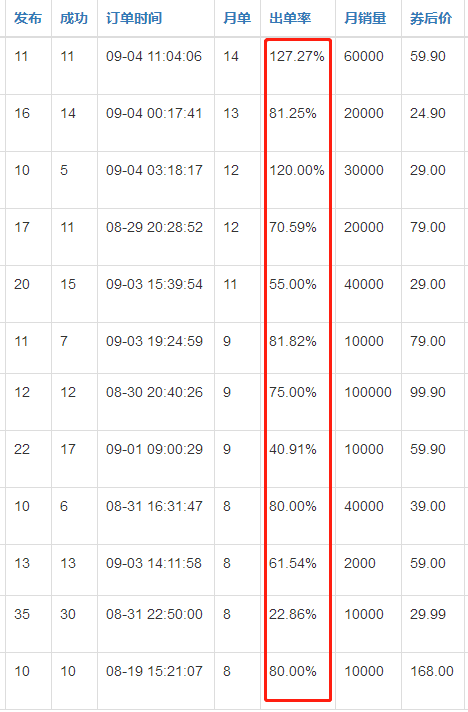Click monthly sales cell 60000
The height and width of the screenshot is (712, 468).
click(x=364, y=57)
